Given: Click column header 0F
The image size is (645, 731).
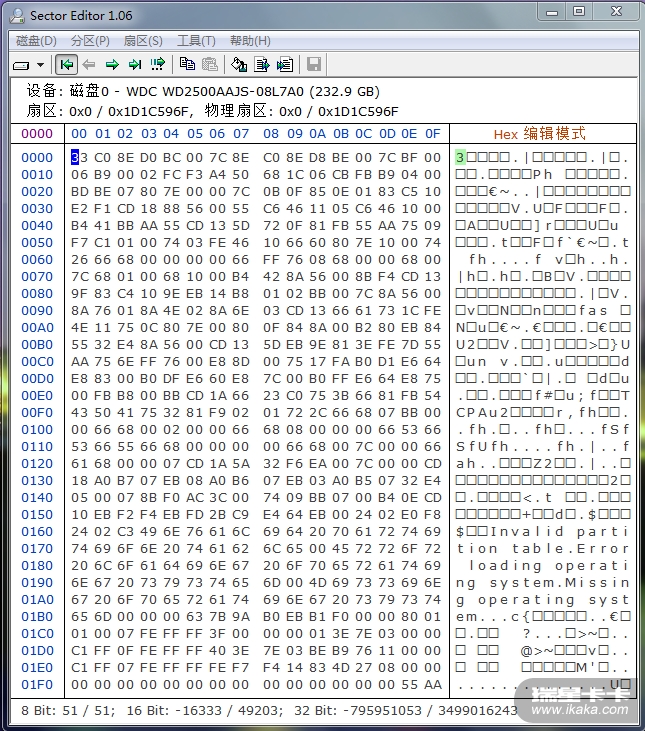Looking at the screenshot, I should pyautogui.click(x=432, y=134).
